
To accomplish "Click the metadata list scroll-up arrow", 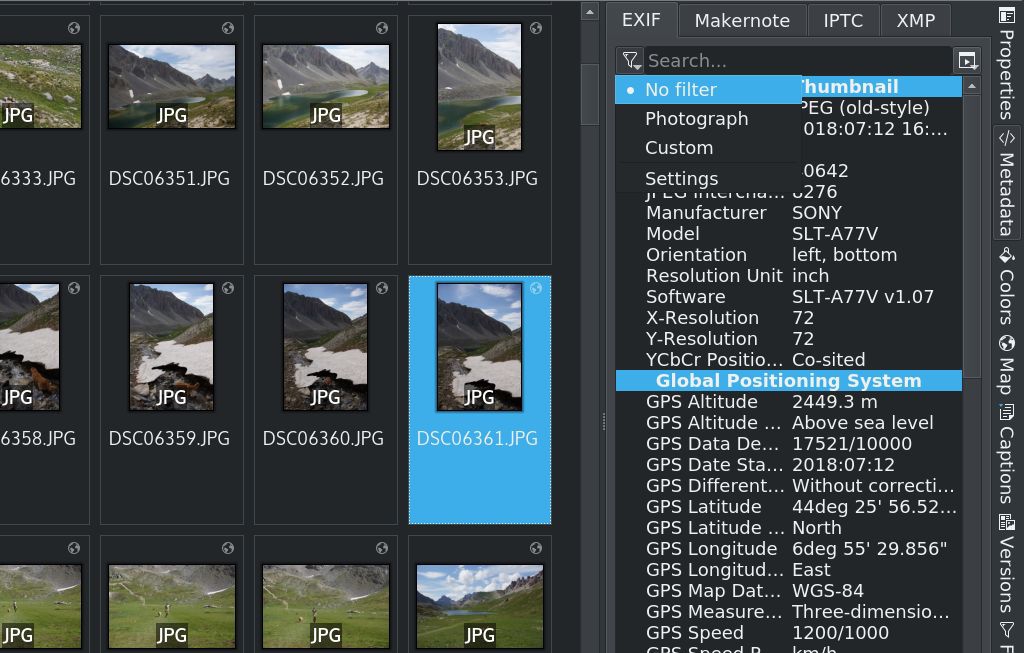I will pos(972,86).
